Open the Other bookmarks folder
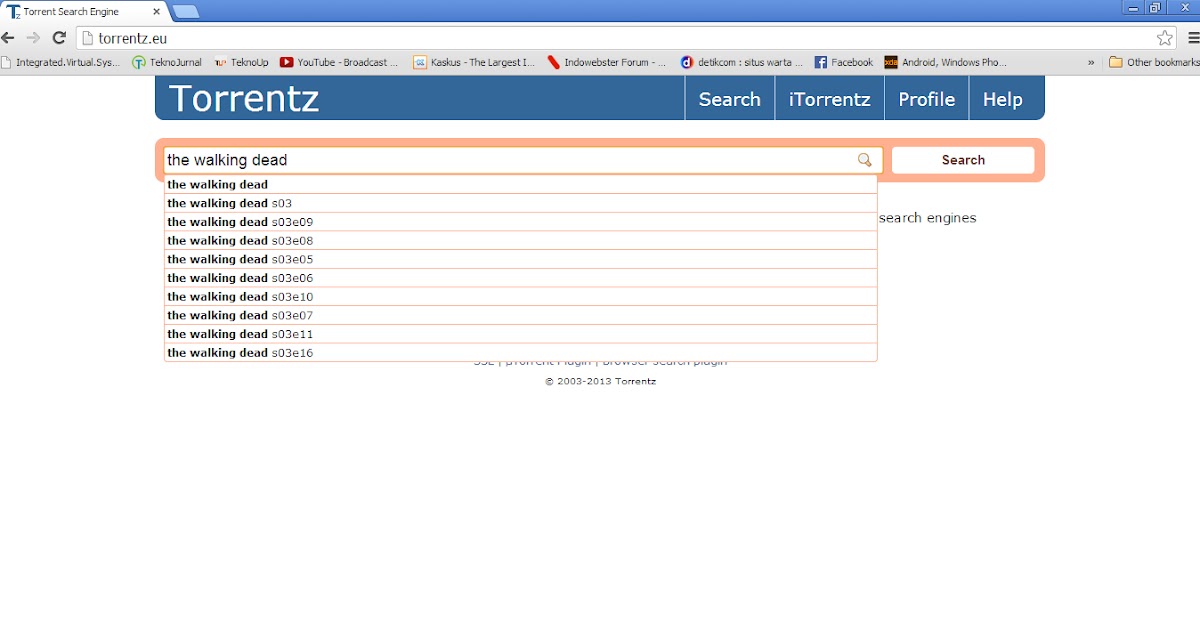The width and height of the screenshot is (1200, 630). [1154, 62]
